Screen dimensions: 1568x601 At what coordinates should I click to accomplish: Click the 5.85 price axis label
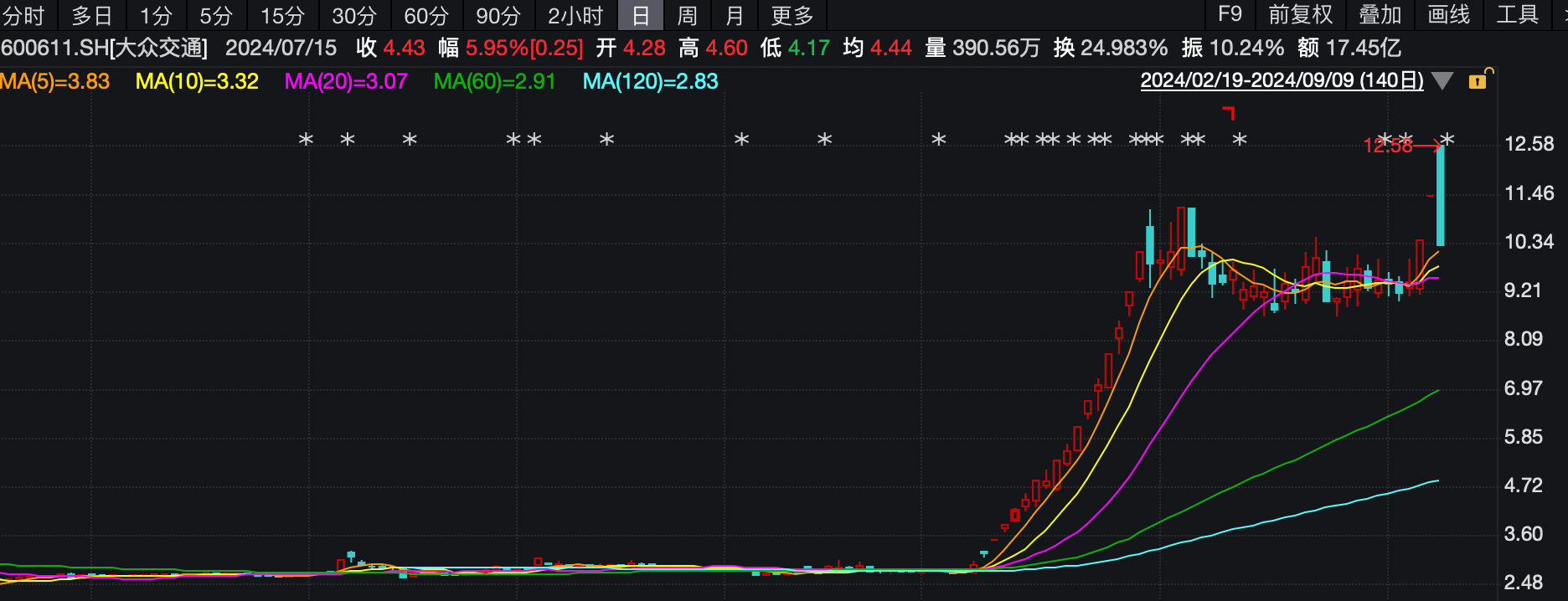click(1523, 437)
